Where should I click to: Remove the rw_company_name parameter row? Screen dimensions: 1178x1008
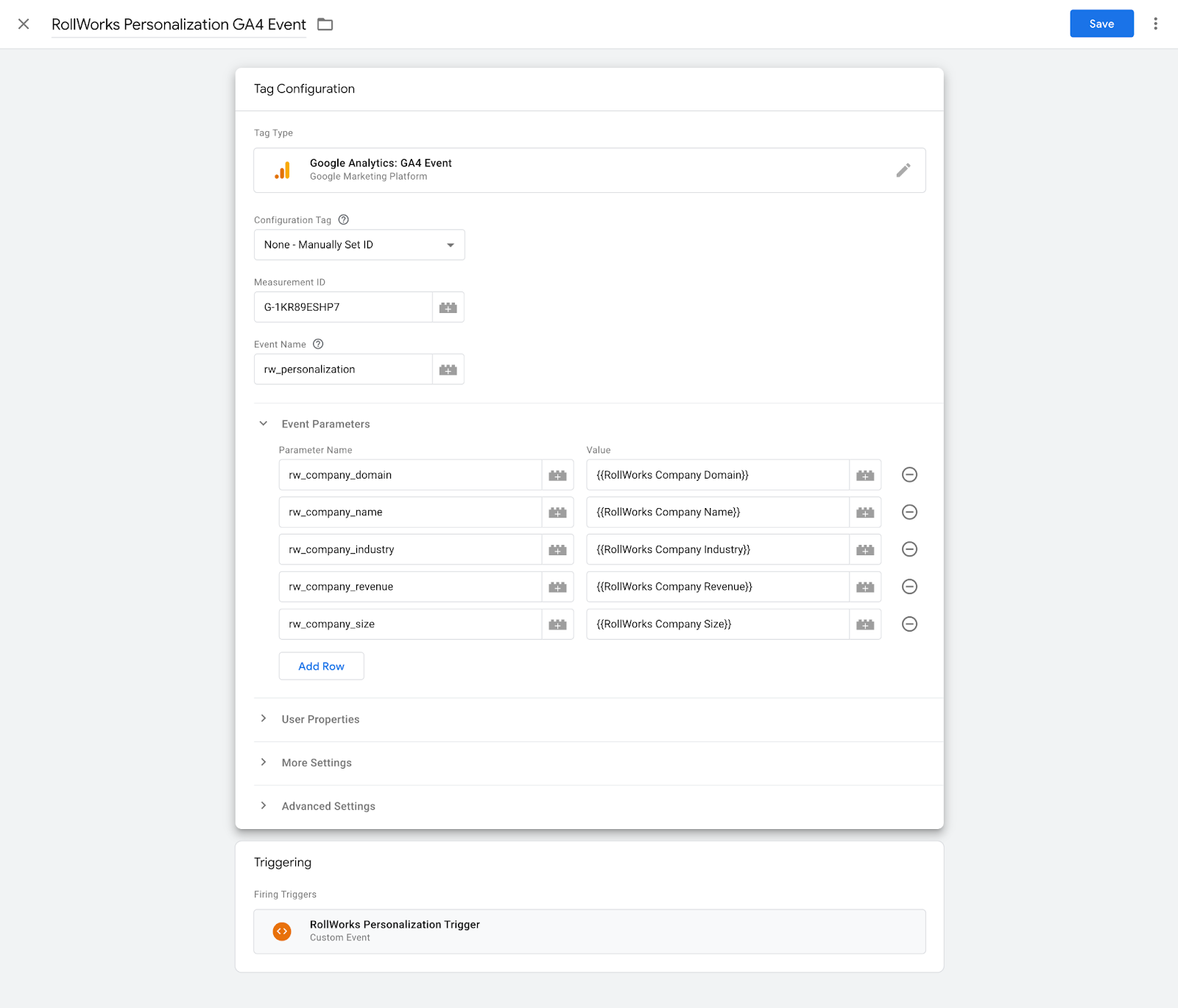pyautogui.click(x=909, y=512)
